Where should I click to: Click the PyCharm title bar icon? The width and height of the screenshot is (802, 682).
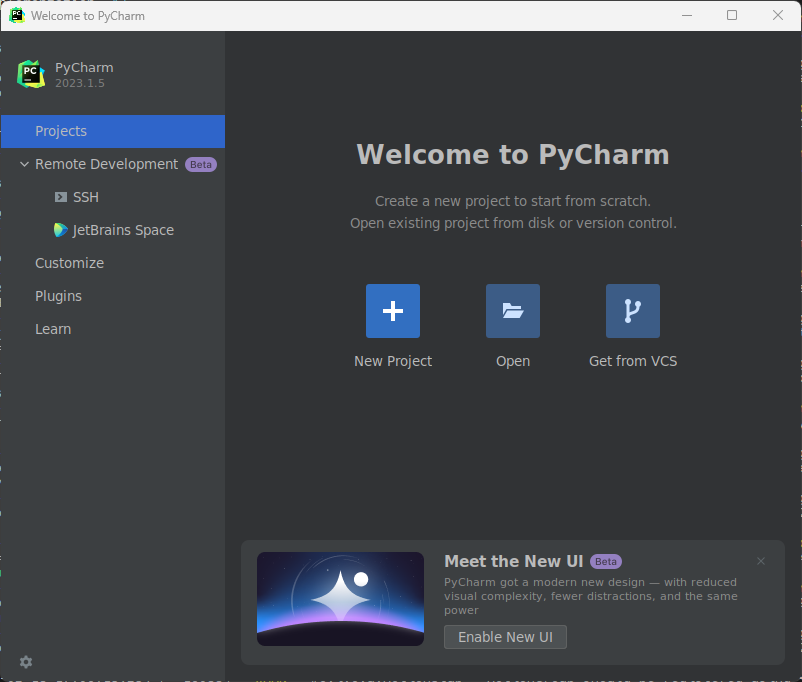[17, 15]
